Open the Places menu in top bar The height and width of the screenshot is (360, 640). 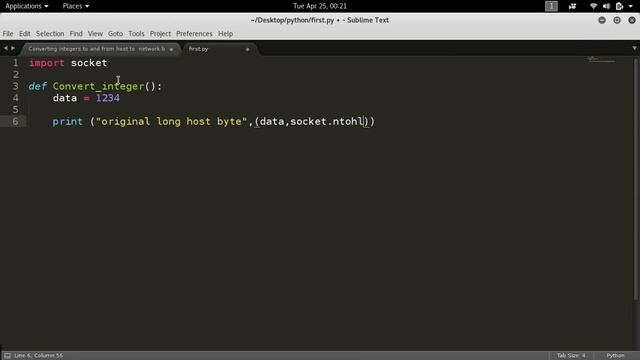pos(76,6)
